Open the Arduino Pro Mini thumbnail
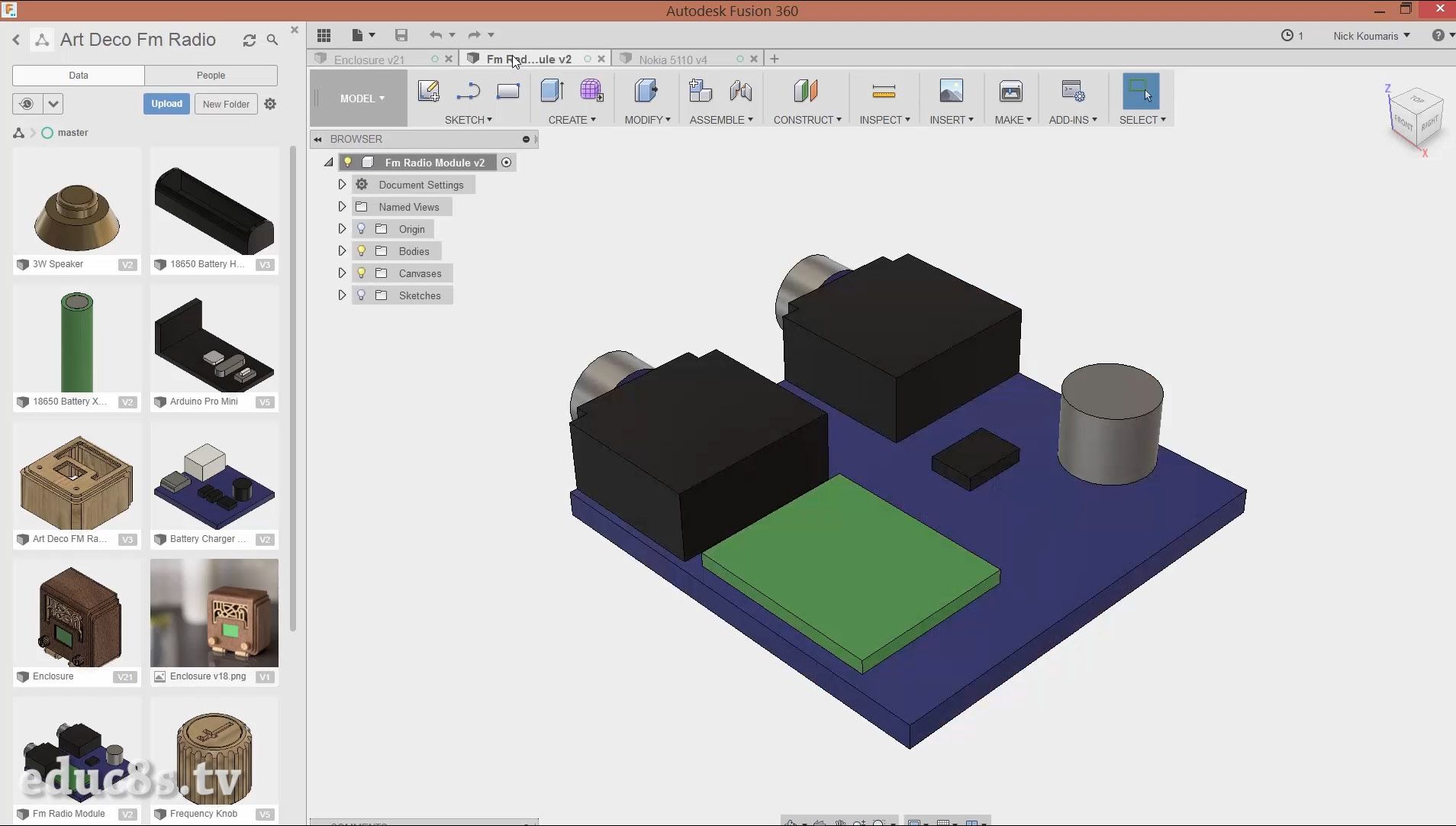1456x826 pixels. click(x=214, y=344)
